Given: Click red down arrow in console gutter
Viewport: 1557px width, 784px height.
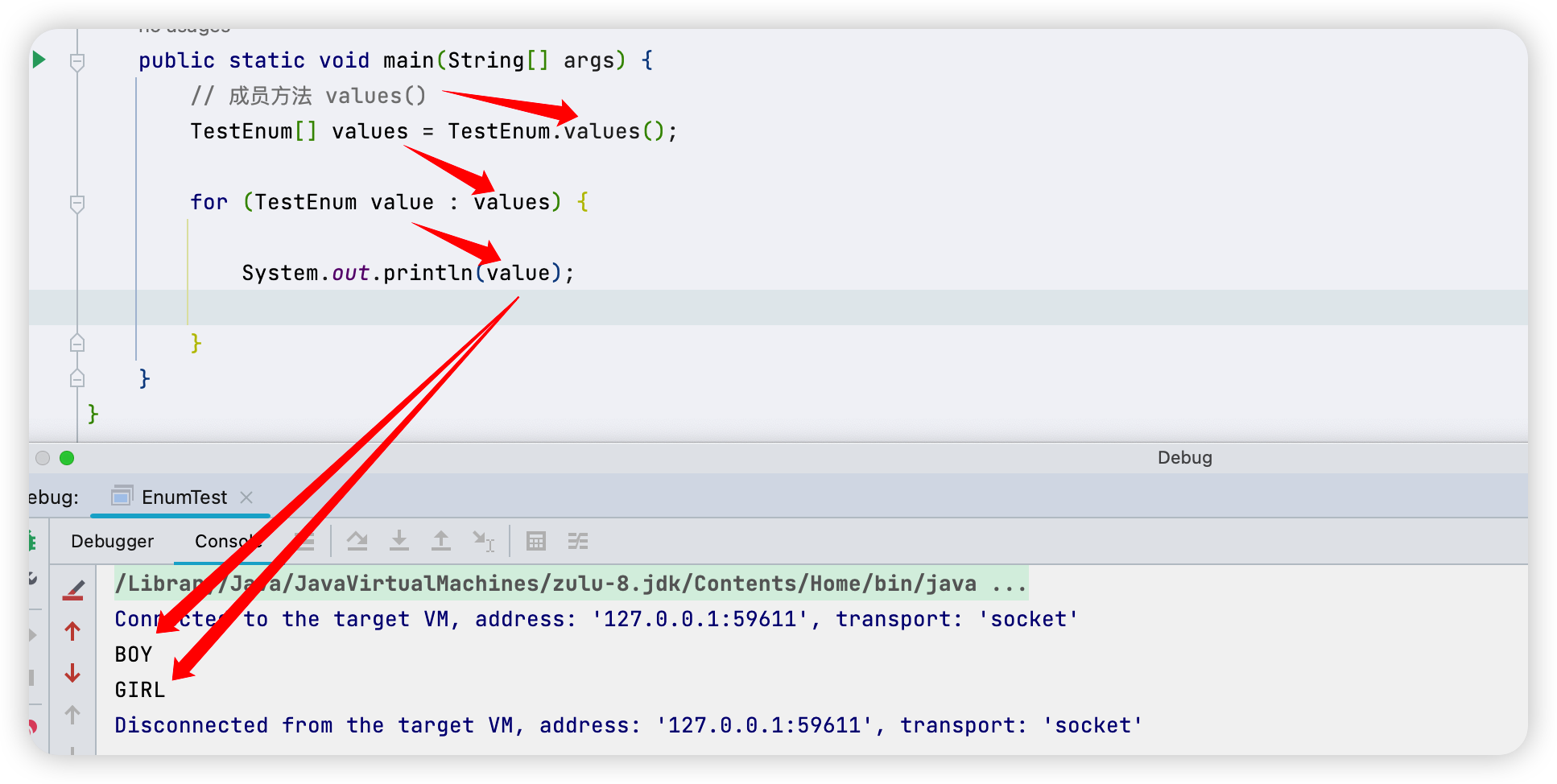Looking at the screenshot, I should (x=72, y=673).
